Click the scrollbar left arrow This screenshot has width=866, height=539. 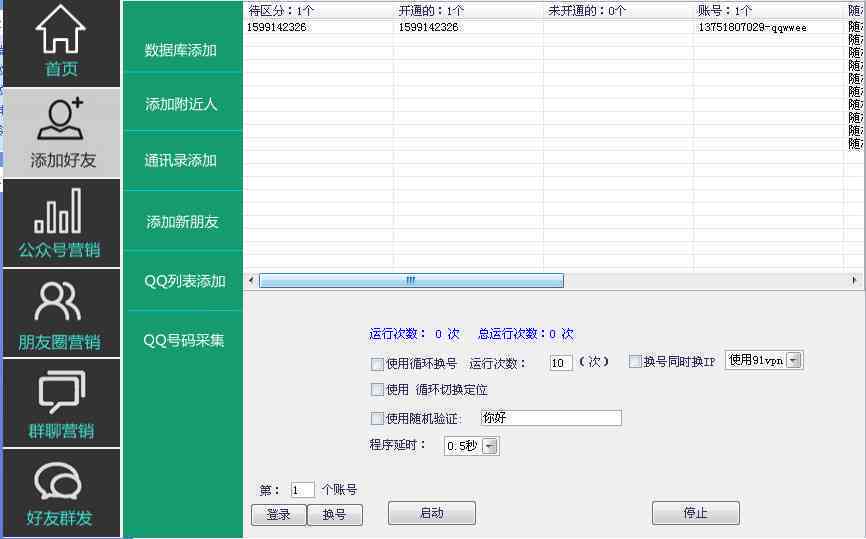tap(251, 281)
